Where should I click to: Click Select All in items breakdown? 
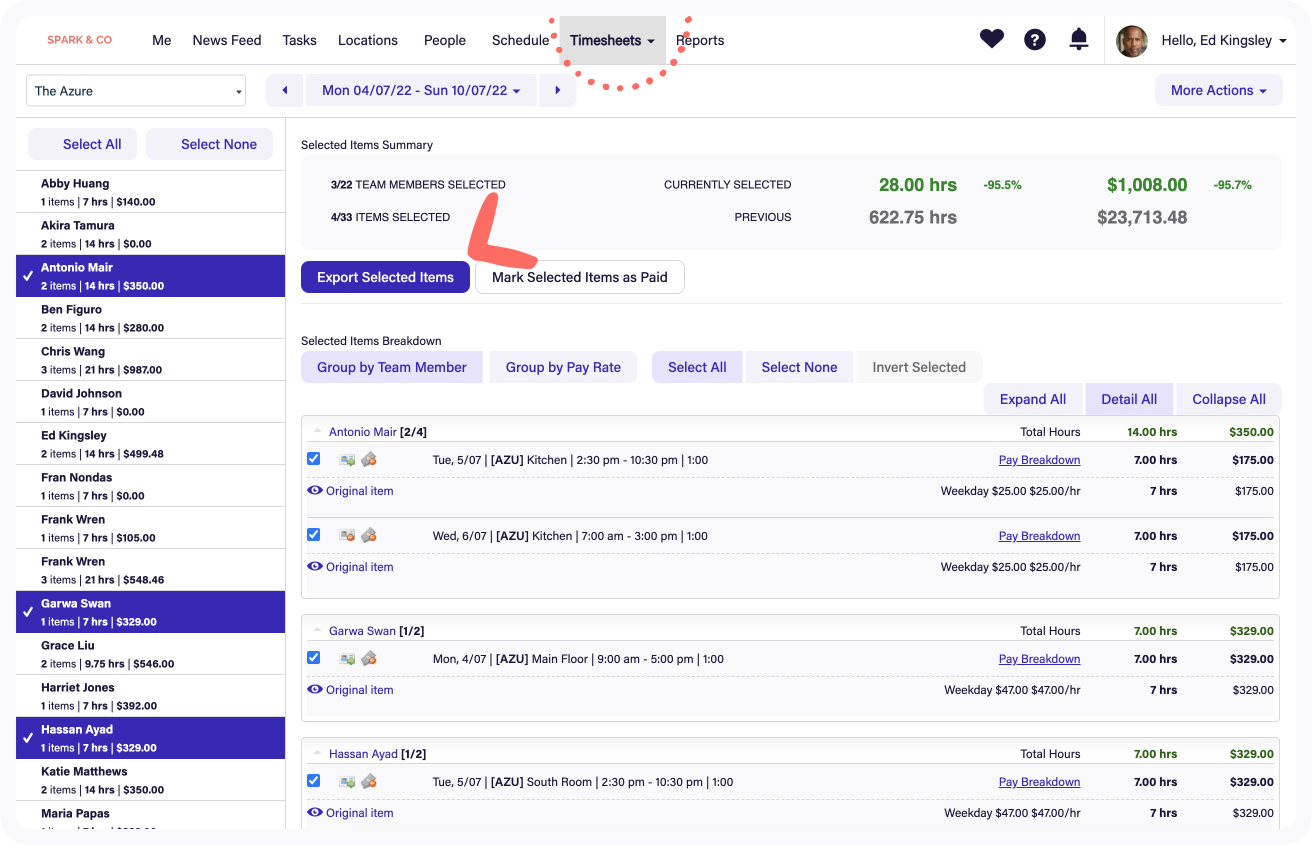pyautogui.click(x=697, y=367)
